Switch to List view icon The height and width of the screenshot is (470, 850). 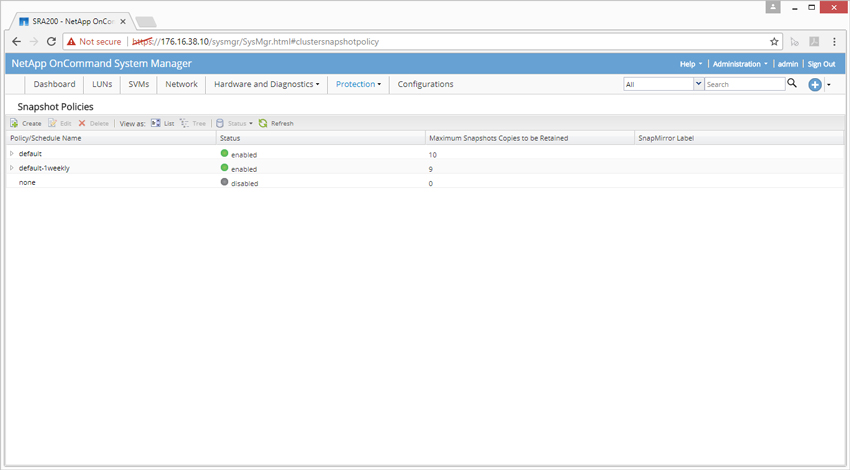pos(156,123)
